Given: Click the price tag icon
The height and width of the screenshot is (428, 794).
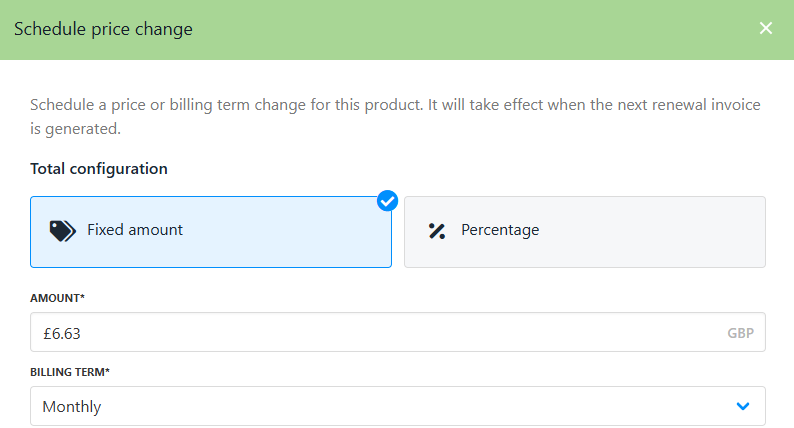Looking at the screenshot, I should (62, 231).
